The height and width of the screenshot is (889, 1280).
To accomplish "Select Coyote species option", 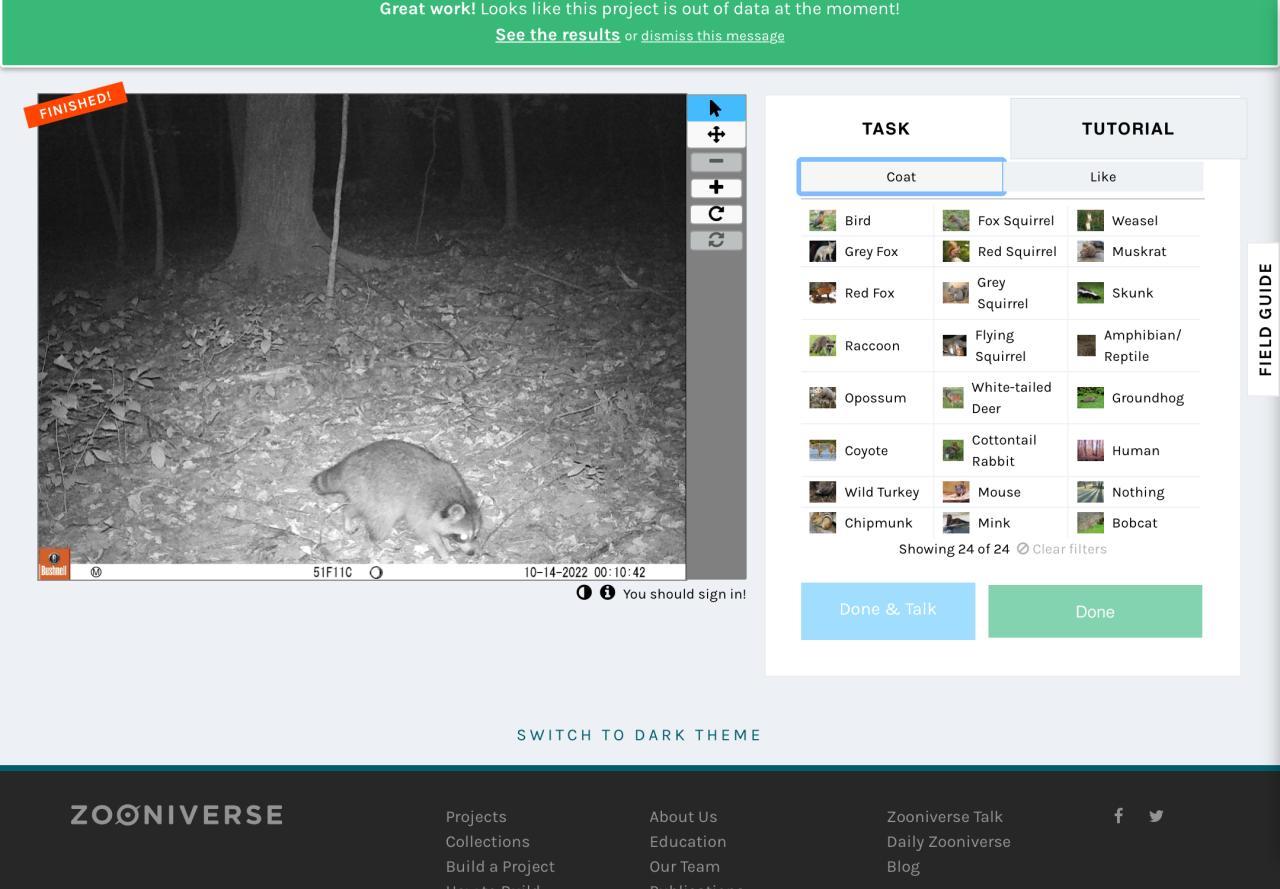I will coord(867,450).
